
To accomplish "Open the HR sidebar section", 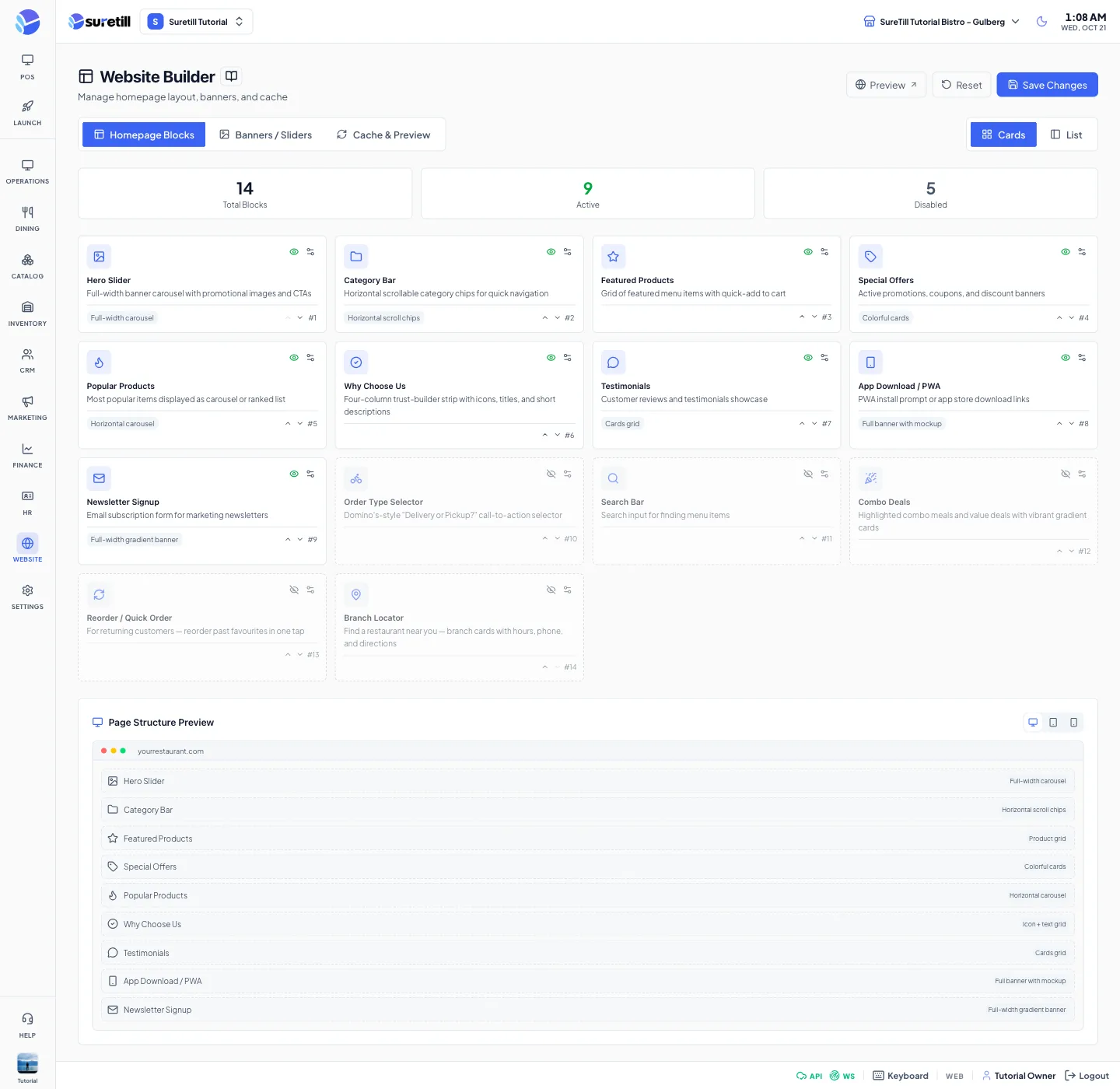I will 27,503.
